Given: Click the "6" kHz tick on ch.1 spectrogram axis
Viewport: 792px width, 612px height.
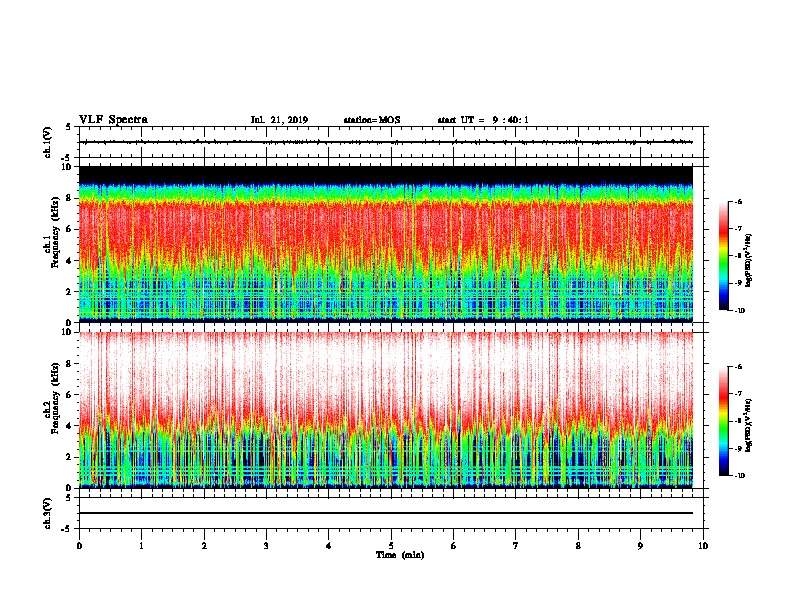Looking at the screenshot, I should (69, 229).
